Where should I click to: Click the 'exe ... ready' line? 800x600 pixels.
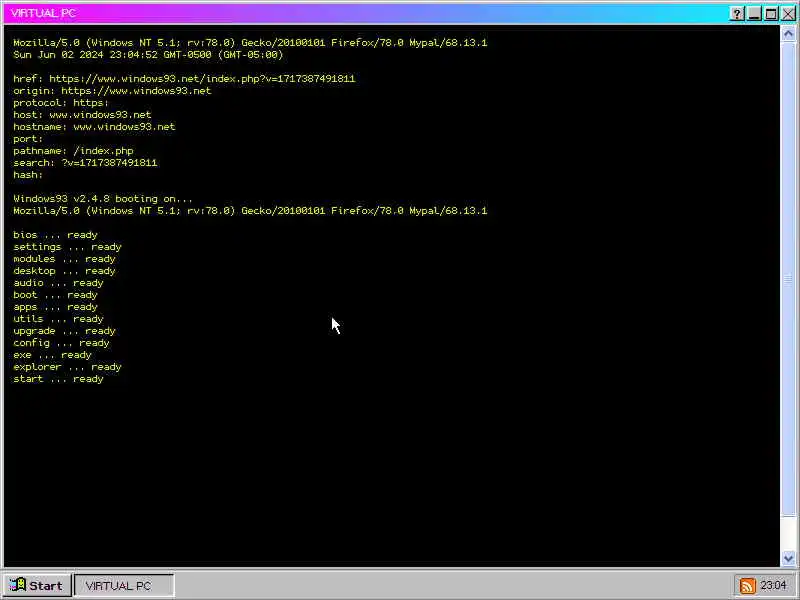[x=52, y=355]
